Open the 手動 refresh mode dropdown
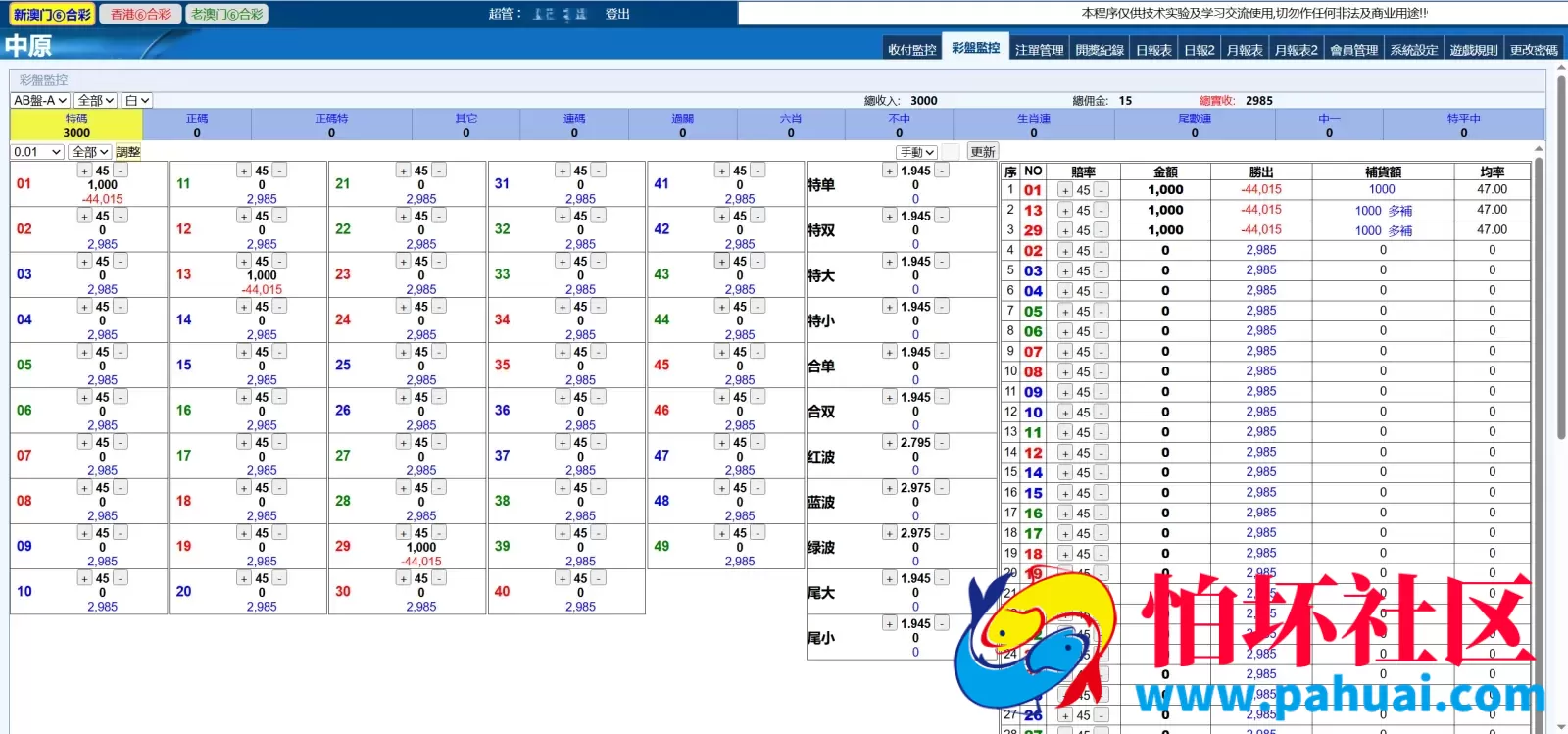The image size is (1568, 734). pos(917,152)
